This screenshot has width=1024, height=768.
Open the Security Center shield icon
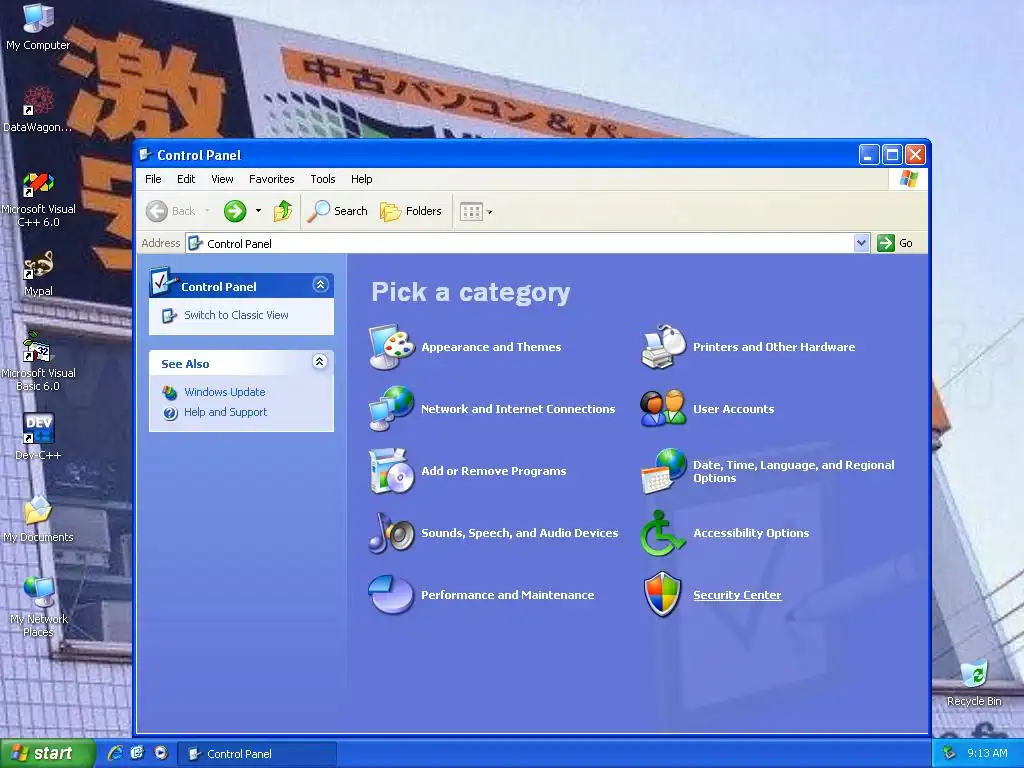click(x=663, y=595)
